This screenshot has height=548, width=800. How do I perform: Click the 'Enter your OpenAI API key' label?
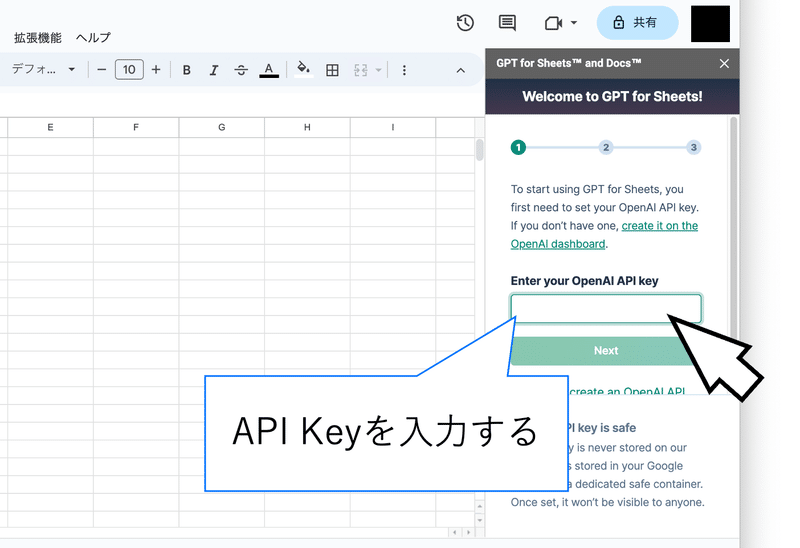coord(584,281)
